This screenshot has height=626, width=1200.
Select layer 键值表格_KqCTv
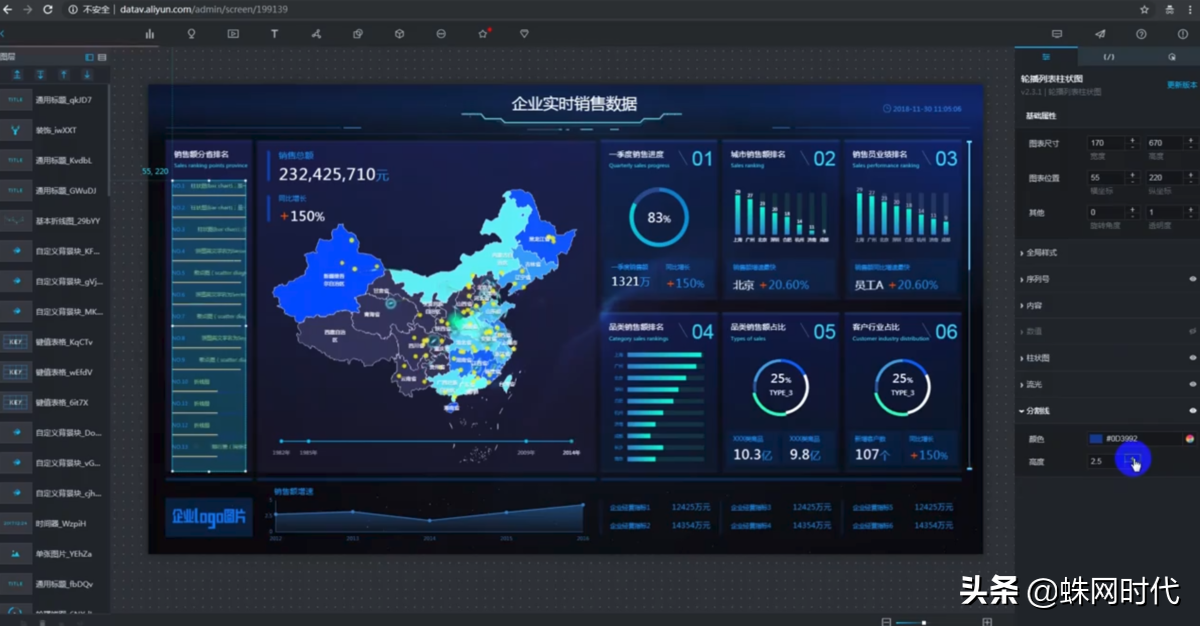(54, 342)
